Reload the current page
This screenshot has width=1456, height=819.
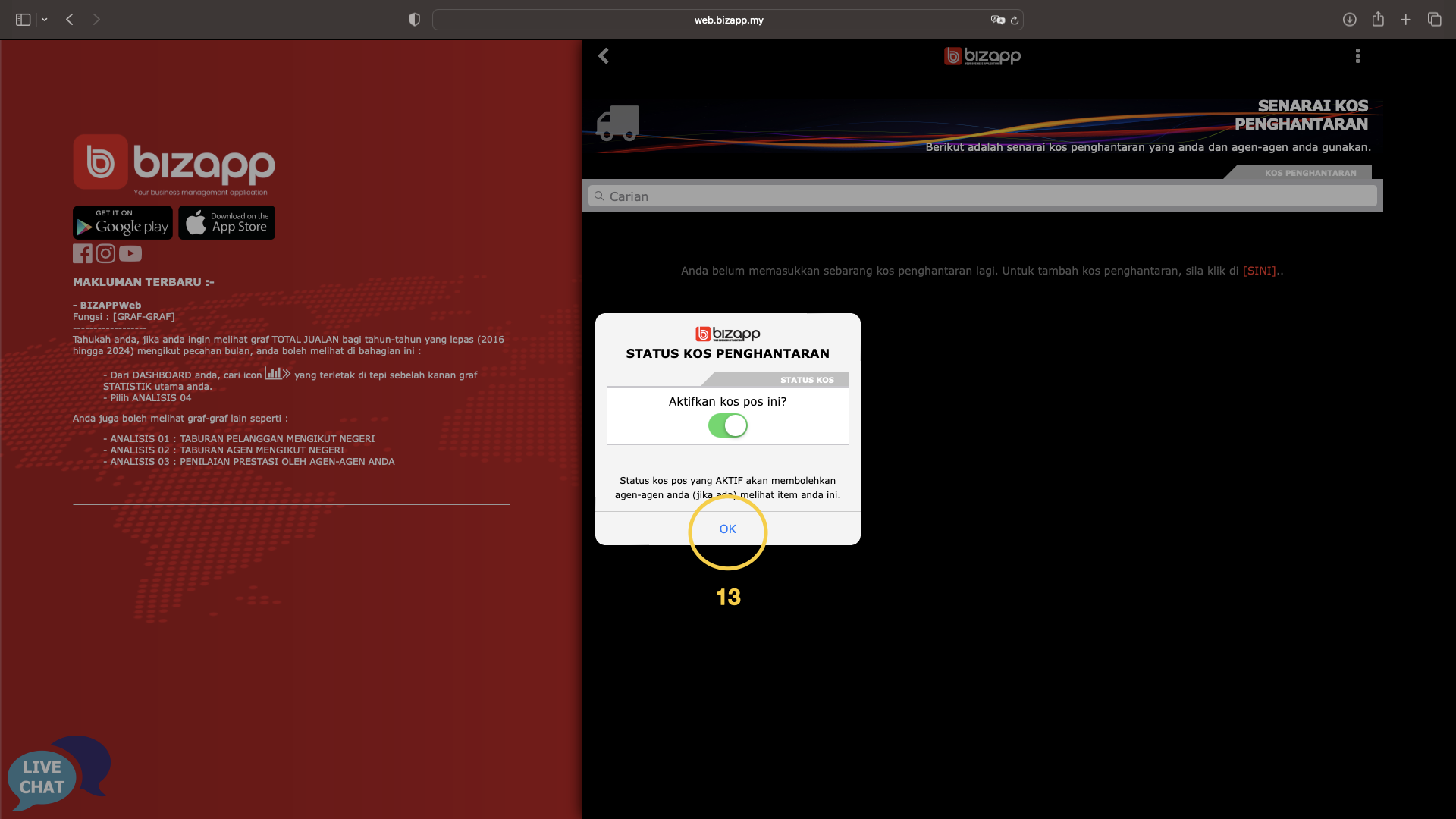point(1015,20)
